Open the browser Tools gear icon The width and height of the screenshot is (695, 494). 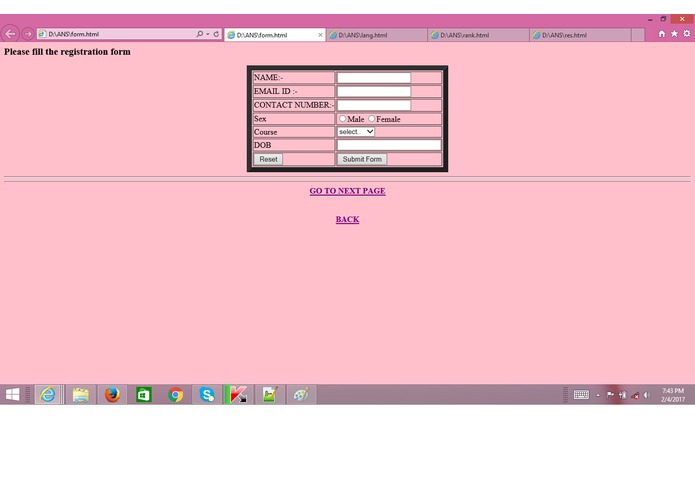point(687,34)
